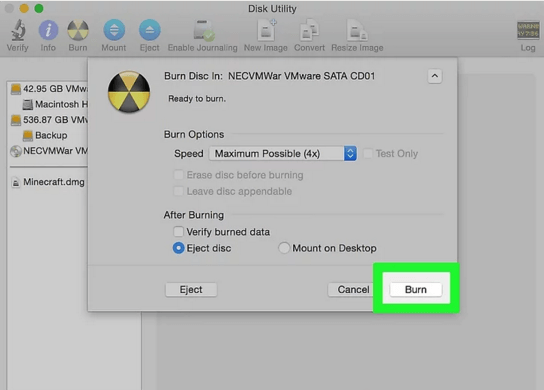Click the Eject toolbar icon
The image size is (544, 390).
click(x=150, y=31)
